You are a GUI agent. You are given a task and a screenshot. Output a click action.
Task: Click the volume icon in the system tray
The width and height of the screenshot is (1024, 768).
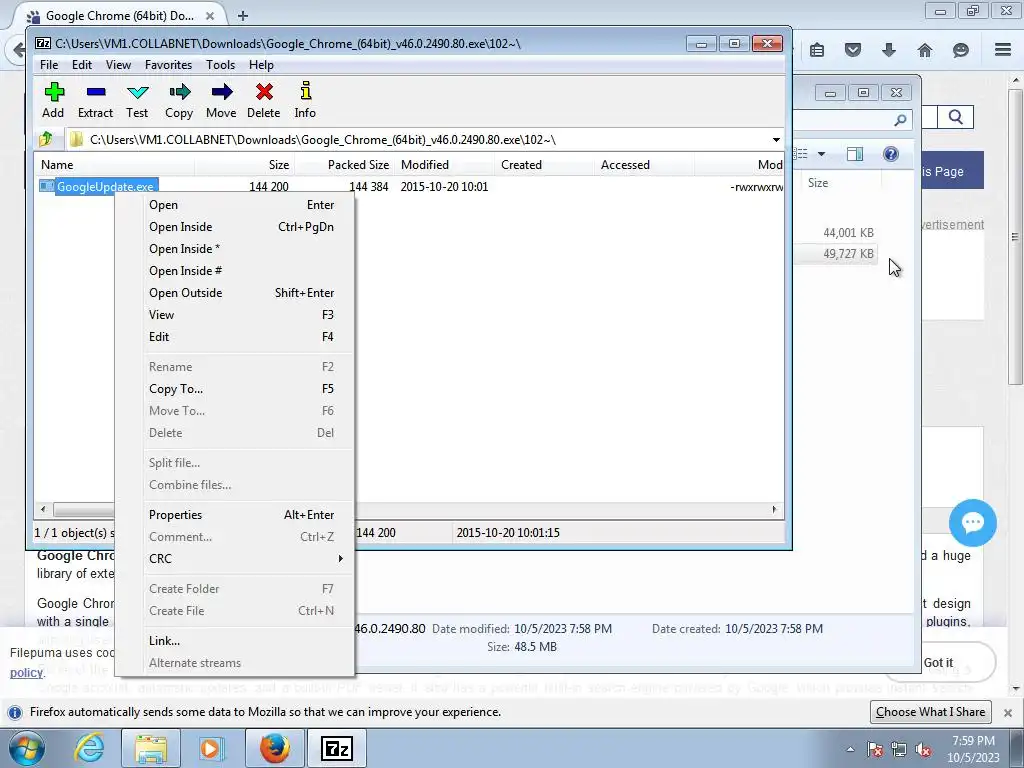[923, 749]
